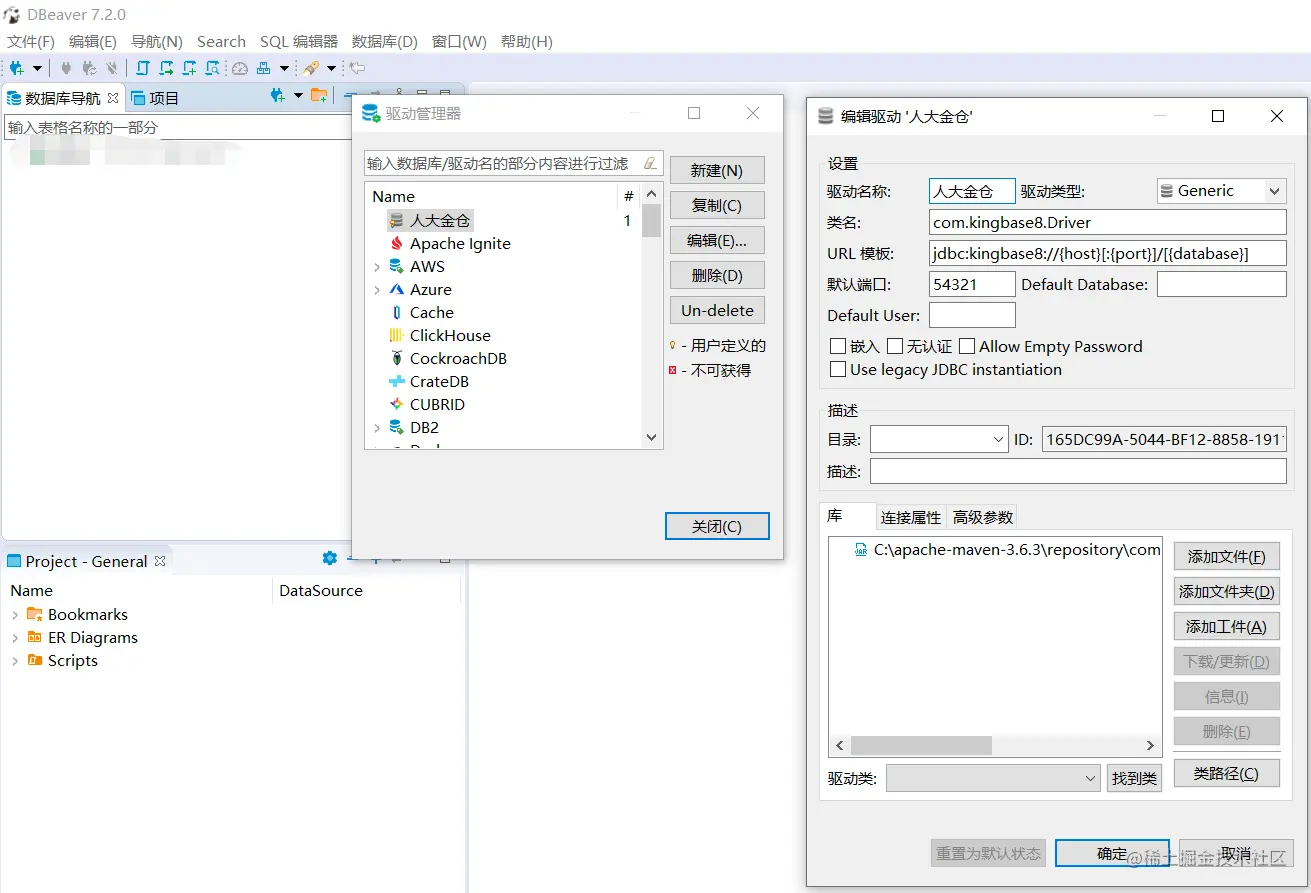Switch to the 项目 tab

point(155,98)
